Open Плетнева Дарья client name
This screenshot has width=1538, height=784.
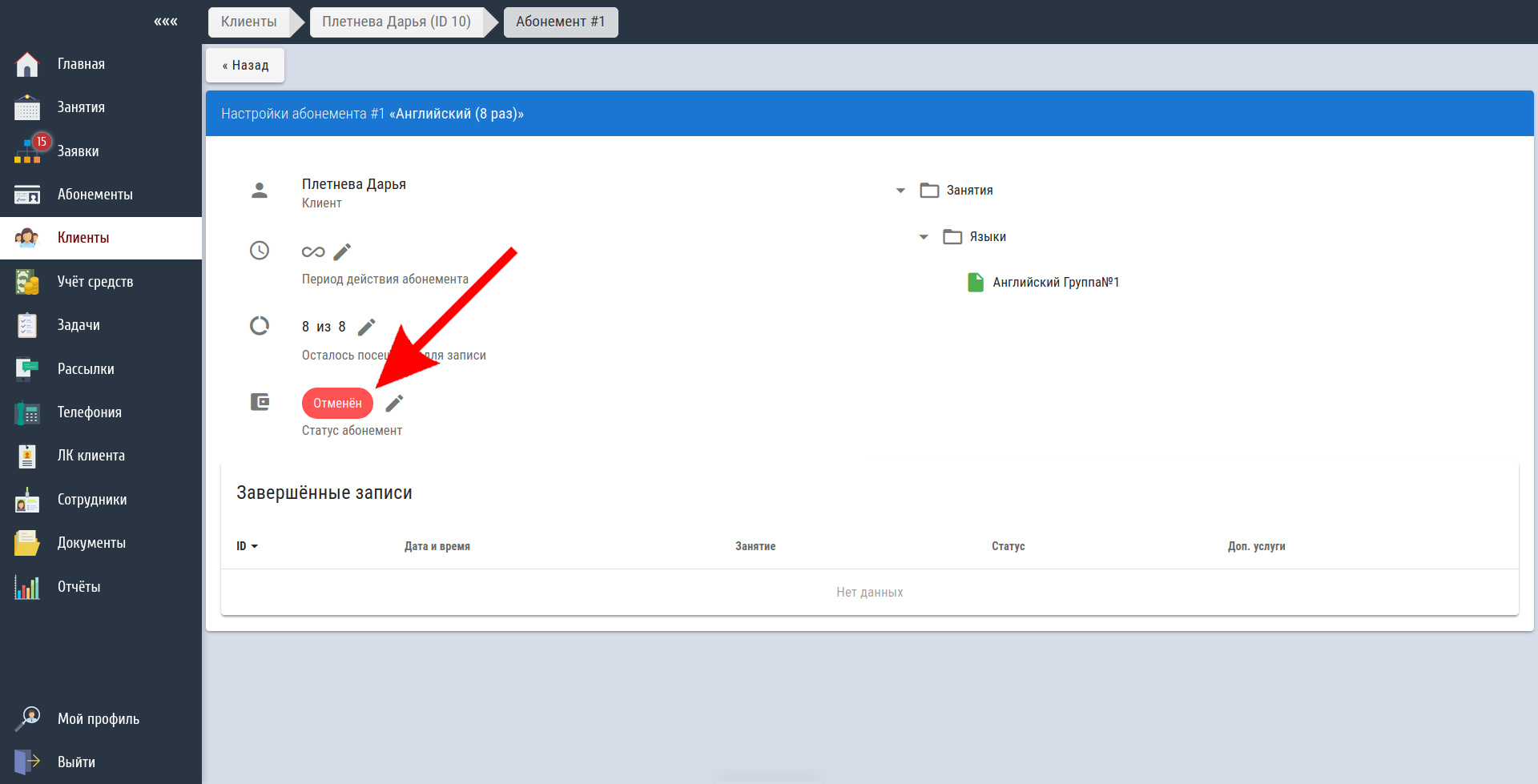[354, 184]
